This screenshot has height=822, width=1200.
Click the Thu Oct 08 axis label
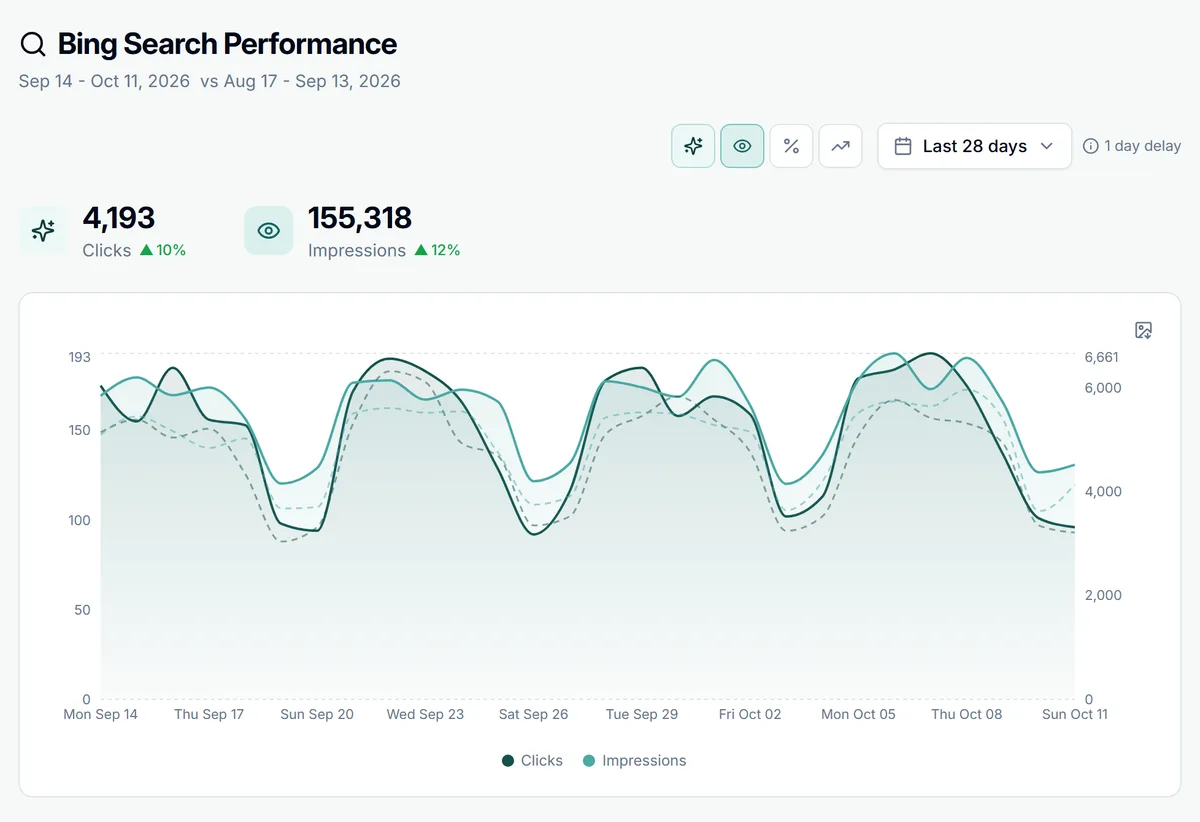click(x=966, y=714)
